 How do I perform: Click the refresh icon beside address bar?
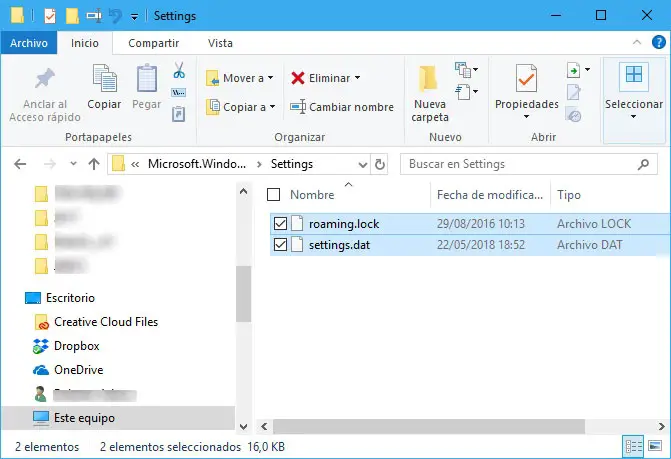point(380,164)
